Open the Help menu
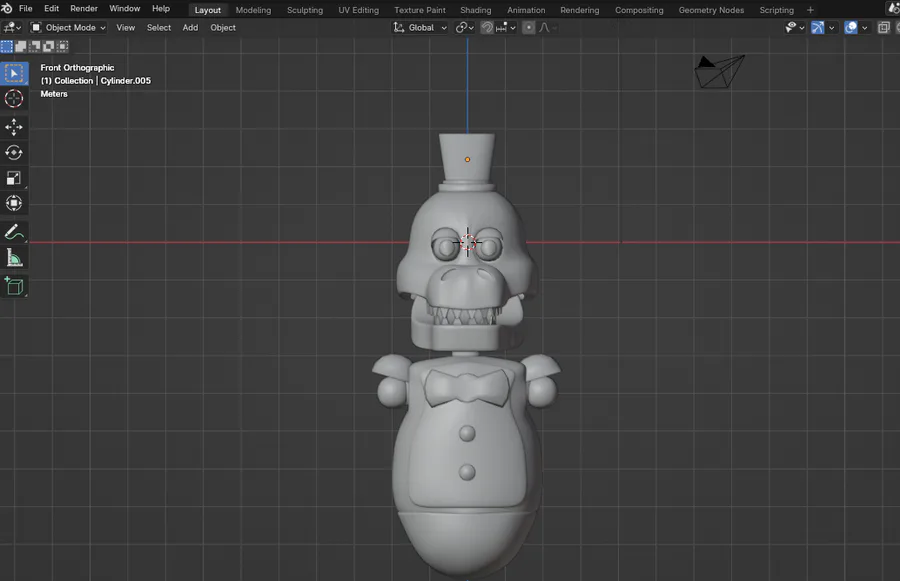Image resolution: width=900 pixels, height=581 pixels. coord(161,9)
